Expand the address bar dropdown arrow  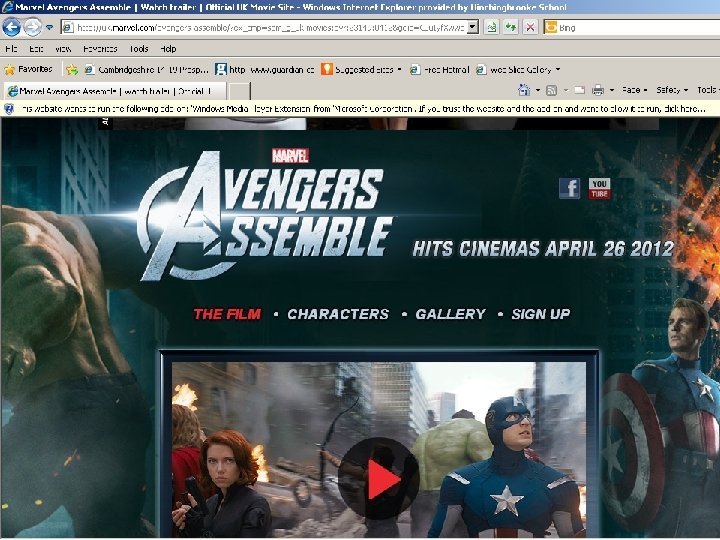coord(472,28)
